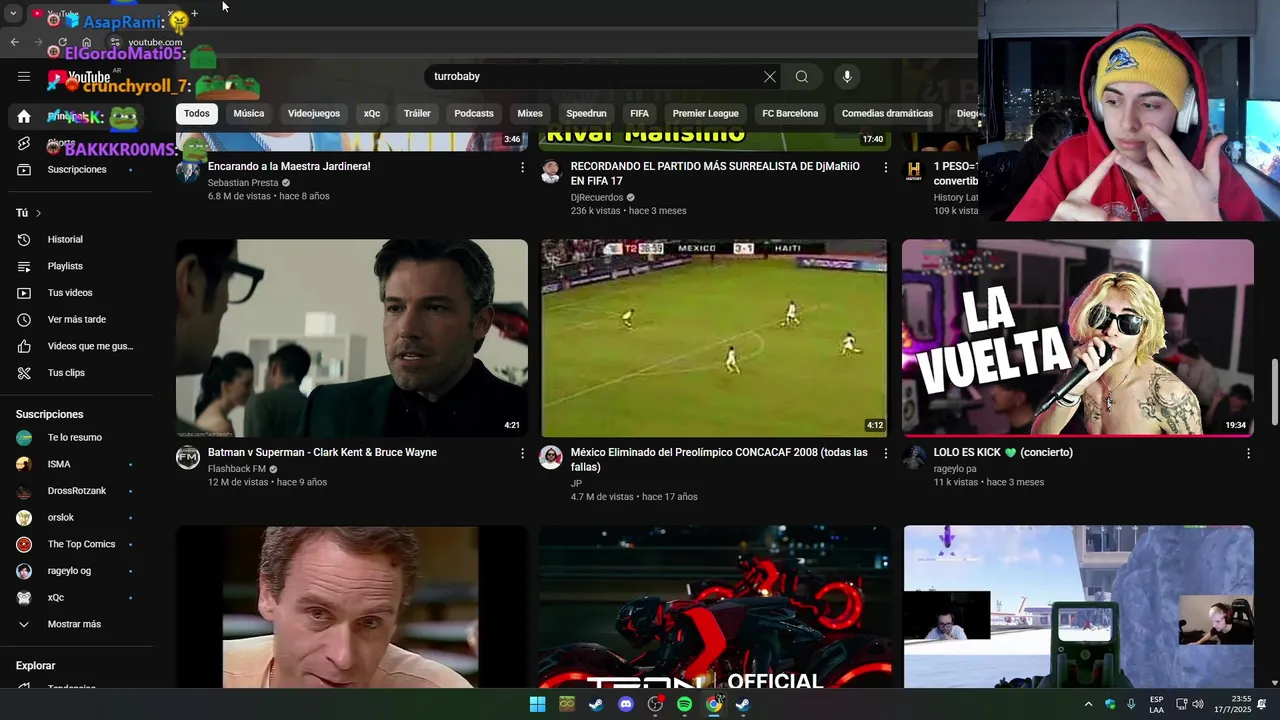Click the Flashback FM channel avatar
This screenshot has width=1280, height=720.
coord(188,457)
